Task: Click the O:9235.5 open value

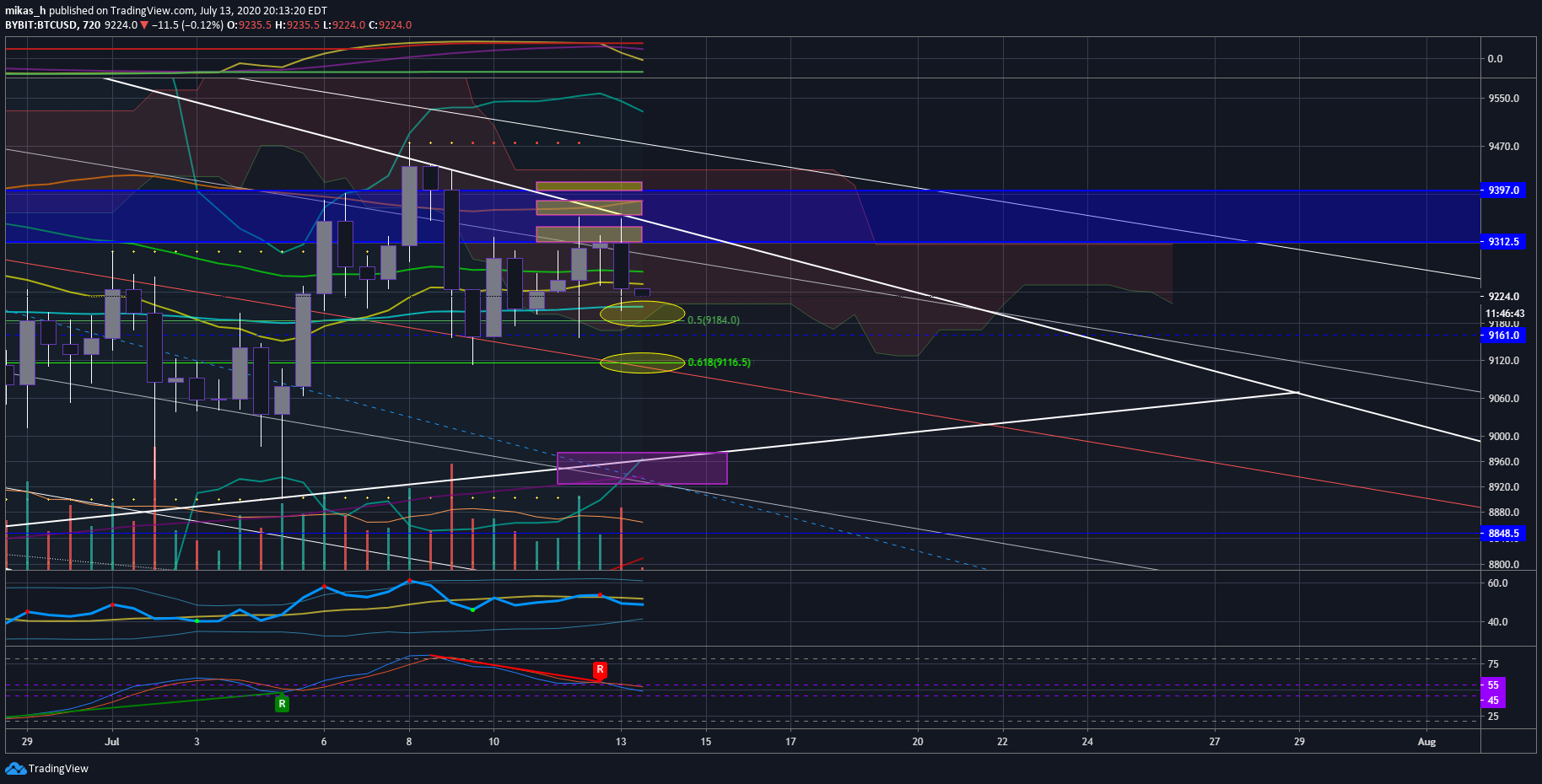Action: [x=249, y=25]
